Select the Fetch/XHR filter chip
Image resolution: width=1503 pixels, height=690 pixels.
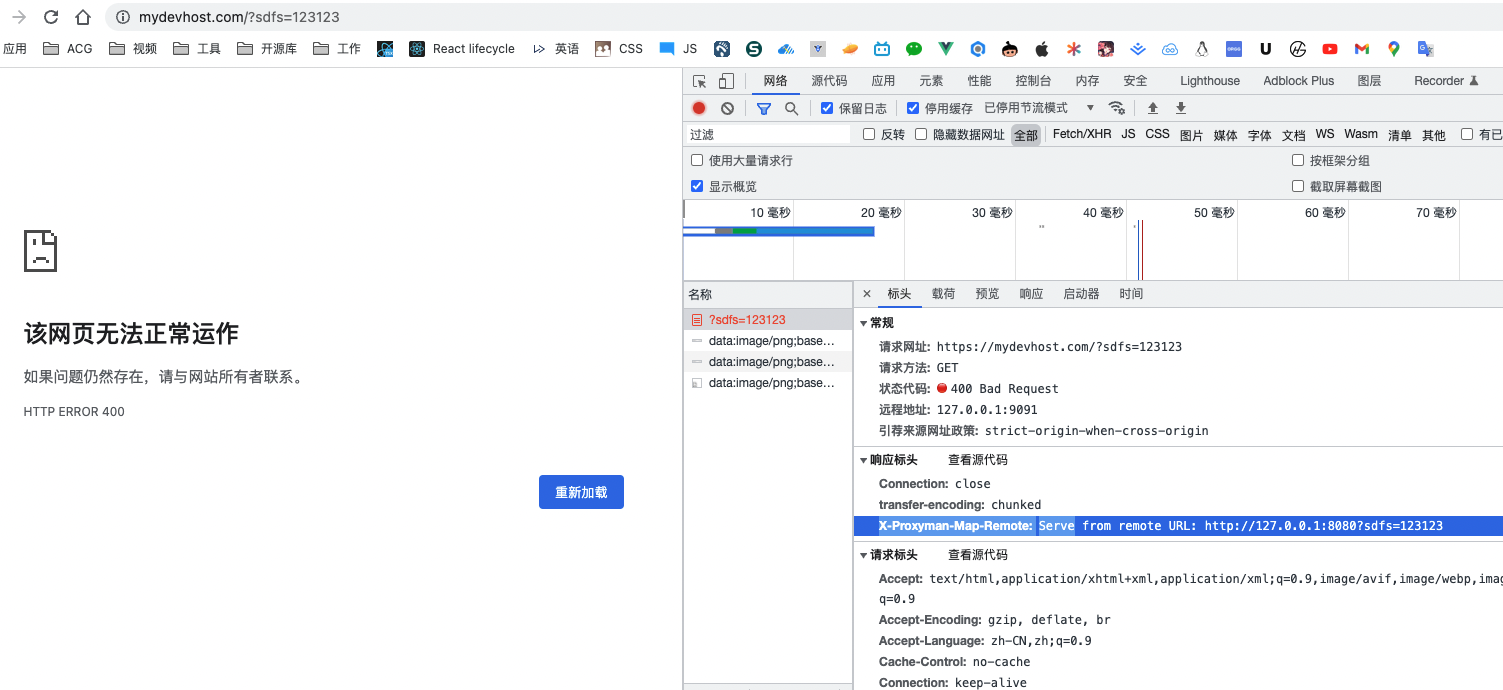[1081, 133]
